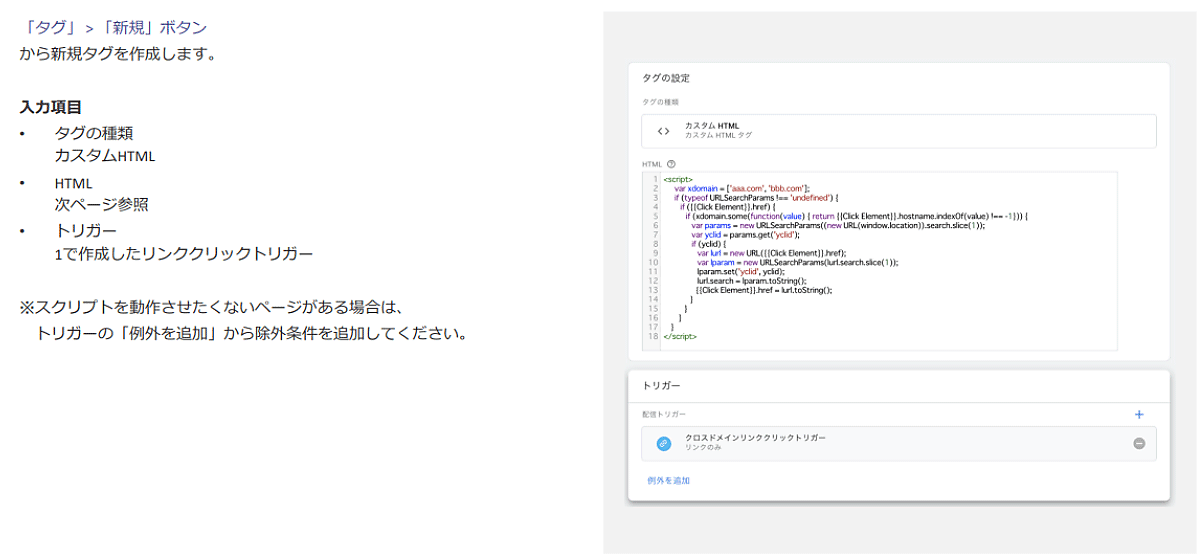Click the 配信トリガー label
Image resolution: width=1198 pixels, height=555 pixels.
(664, 414)
